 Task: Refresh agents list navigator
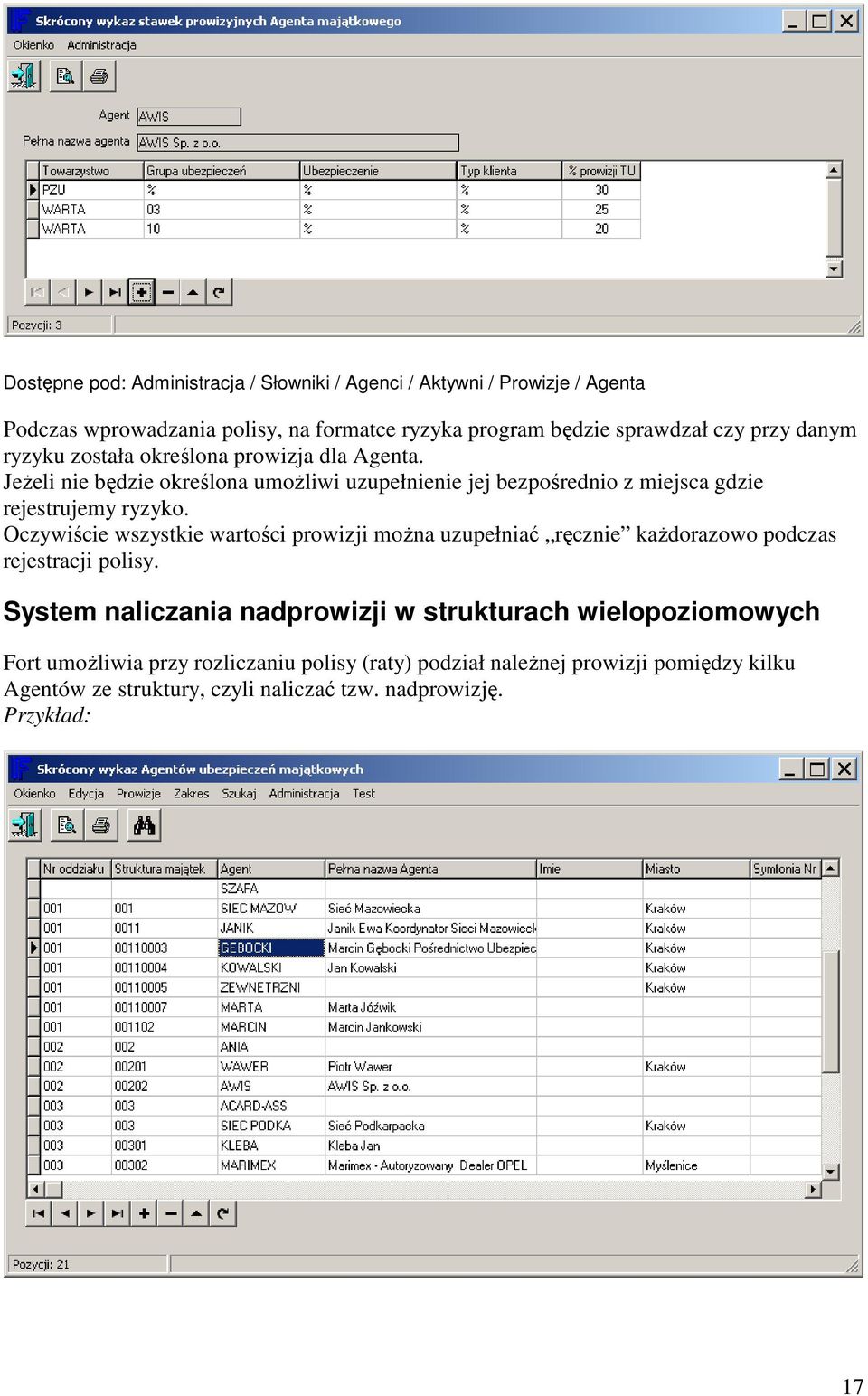coord(222,1213)
